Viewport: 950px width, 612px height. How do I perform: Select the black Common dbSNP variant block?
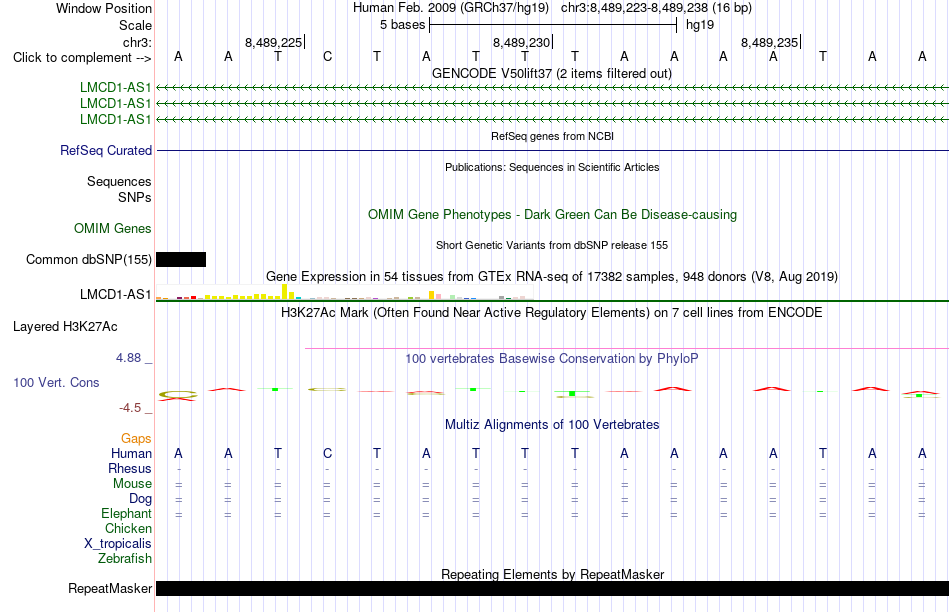tap(181, 259)
